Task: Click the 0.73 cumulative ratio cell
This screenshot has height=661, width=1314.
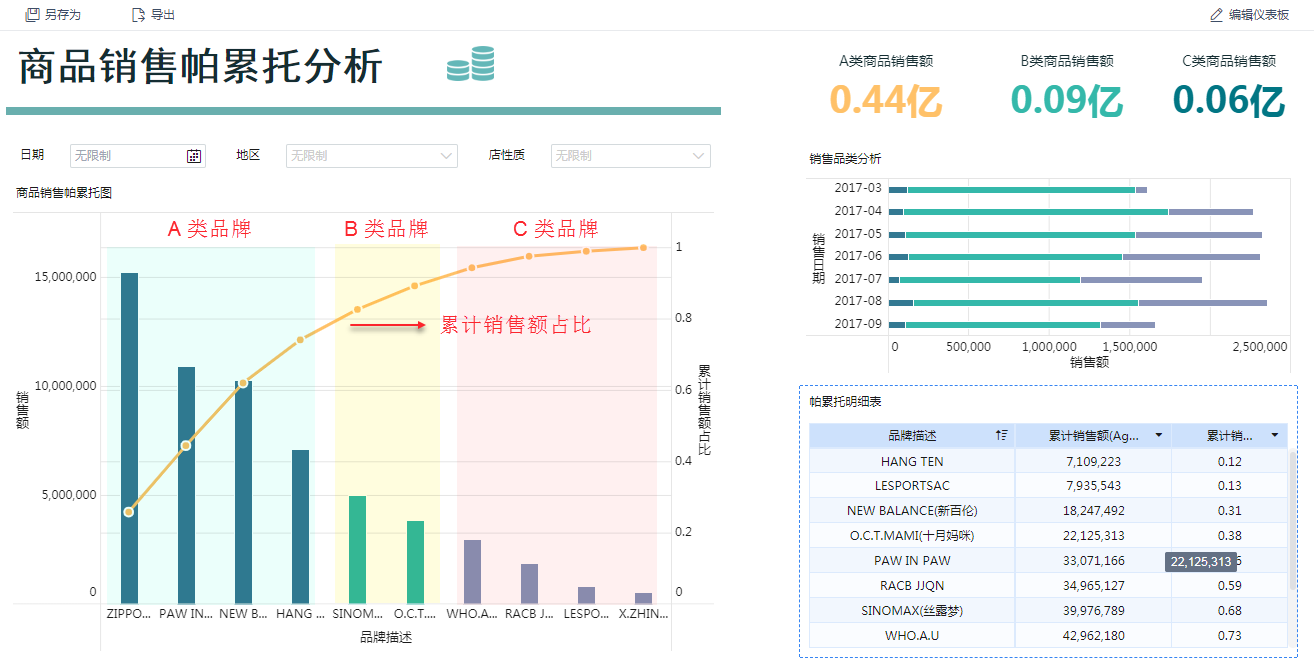Action: click(1229, 635)
